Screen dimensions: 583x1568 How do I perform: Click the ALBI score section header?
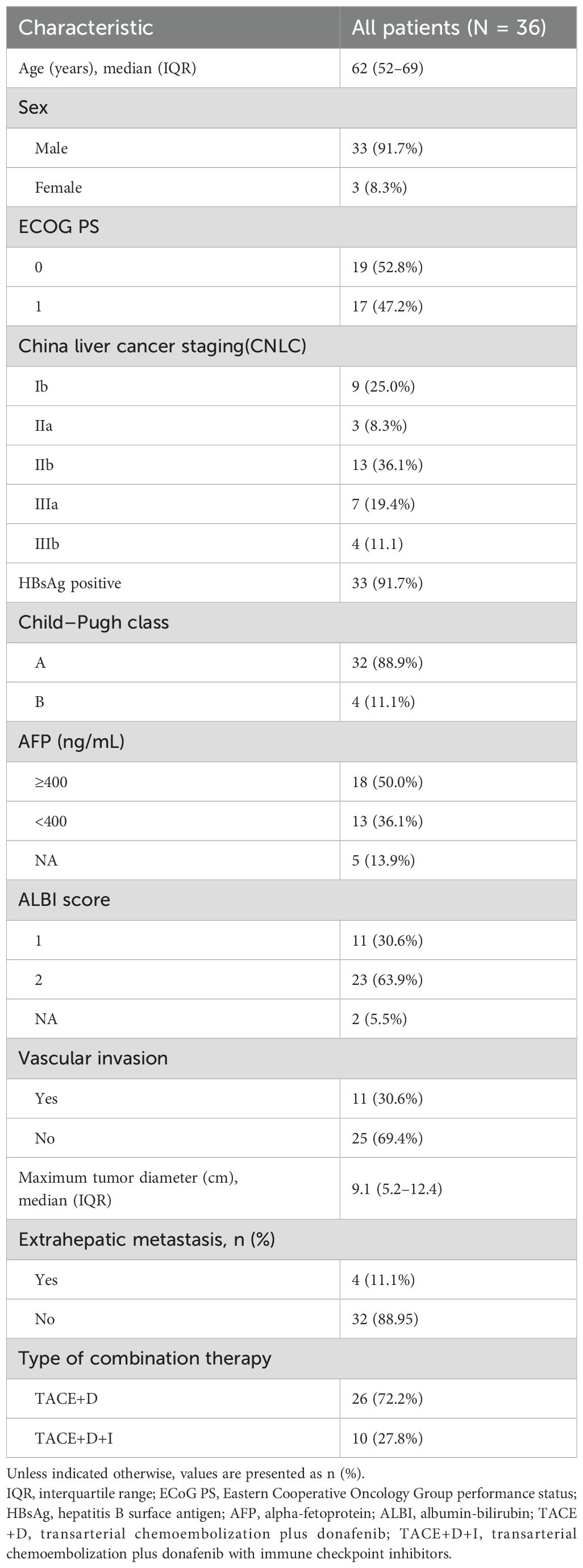65,900
